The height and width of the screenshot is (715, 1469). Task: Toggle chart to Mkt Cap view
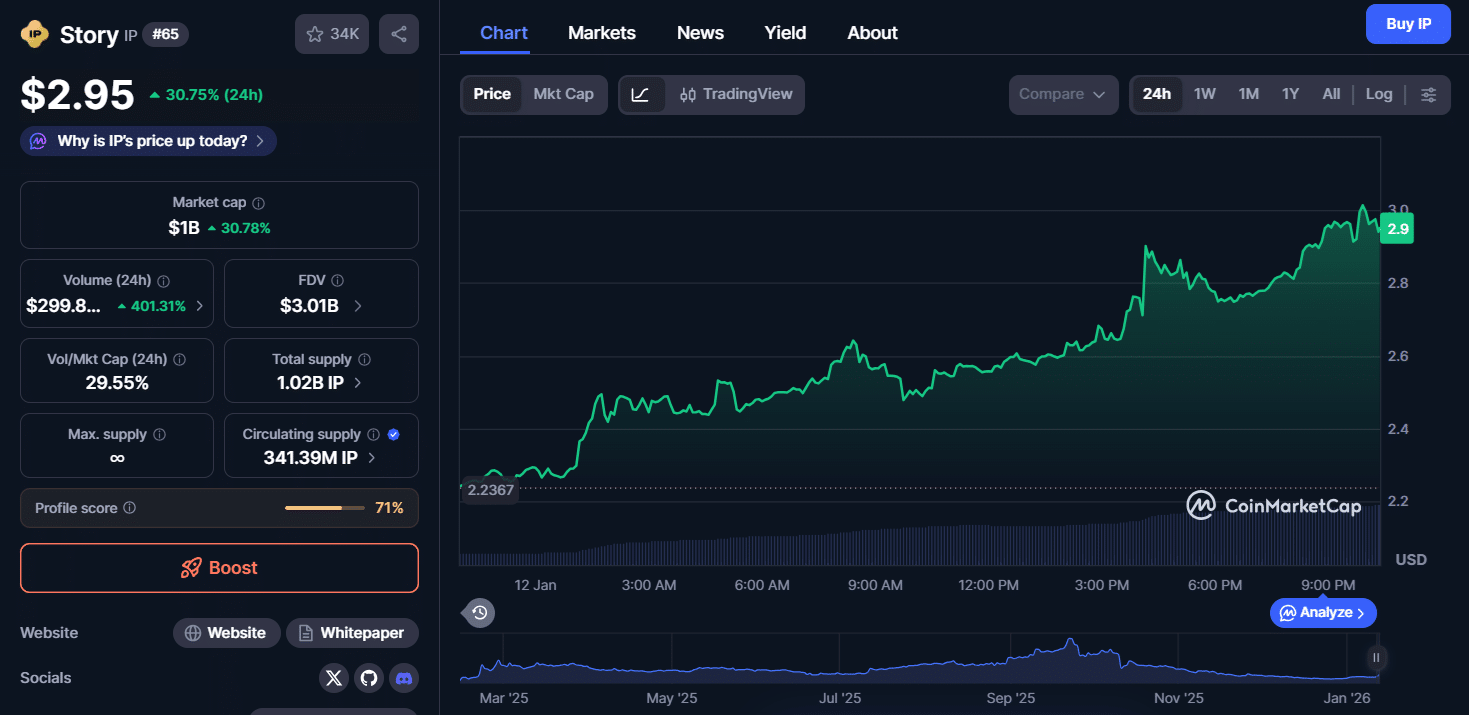coord(563,94)
